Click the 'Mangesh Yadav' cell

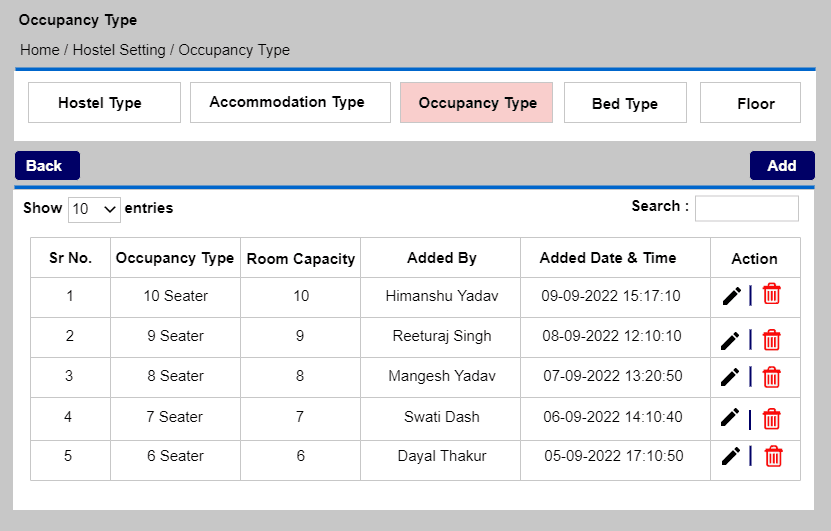coord(441,376)
